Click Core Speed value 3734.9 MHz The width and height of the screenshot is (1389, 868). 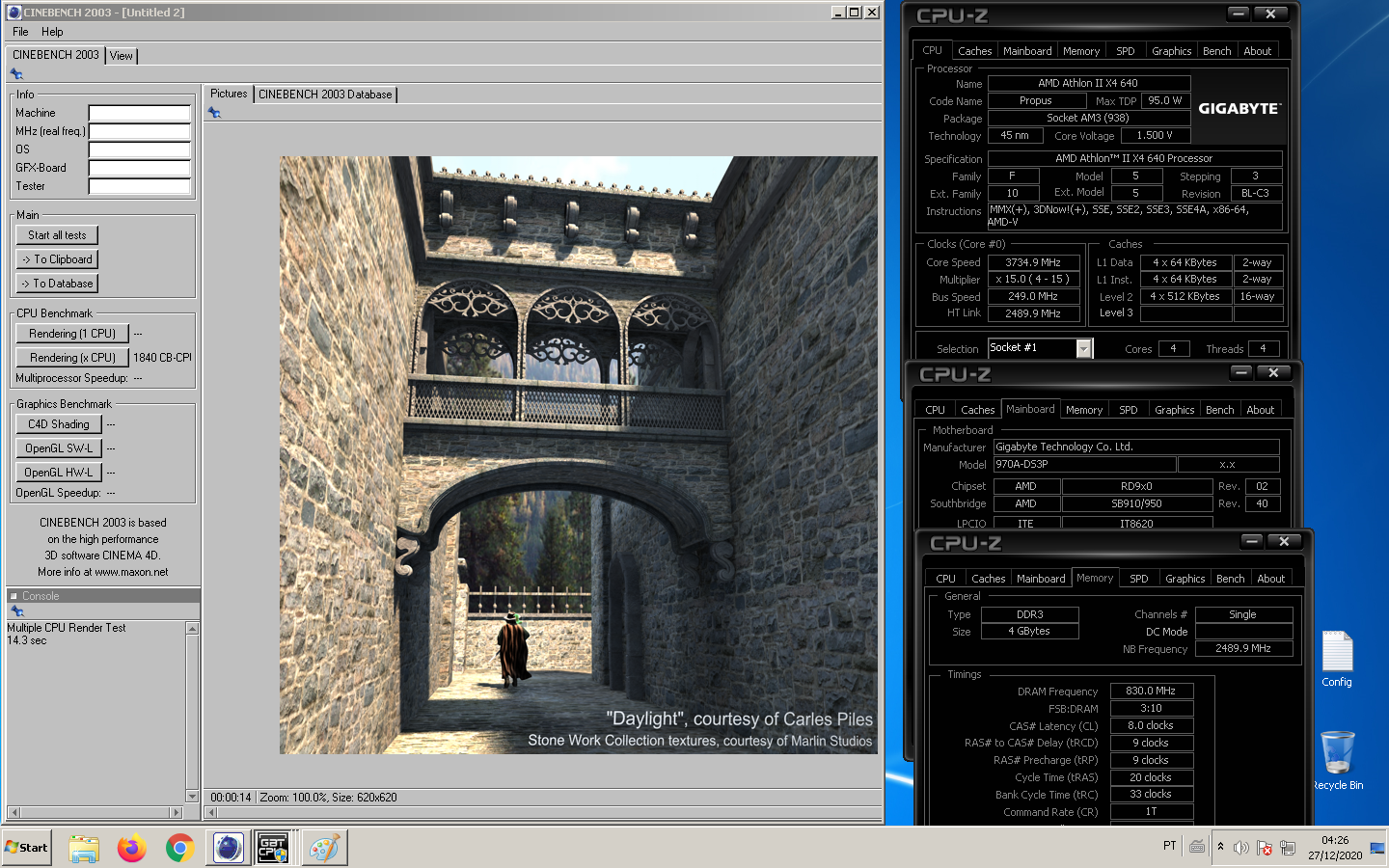1032,262
